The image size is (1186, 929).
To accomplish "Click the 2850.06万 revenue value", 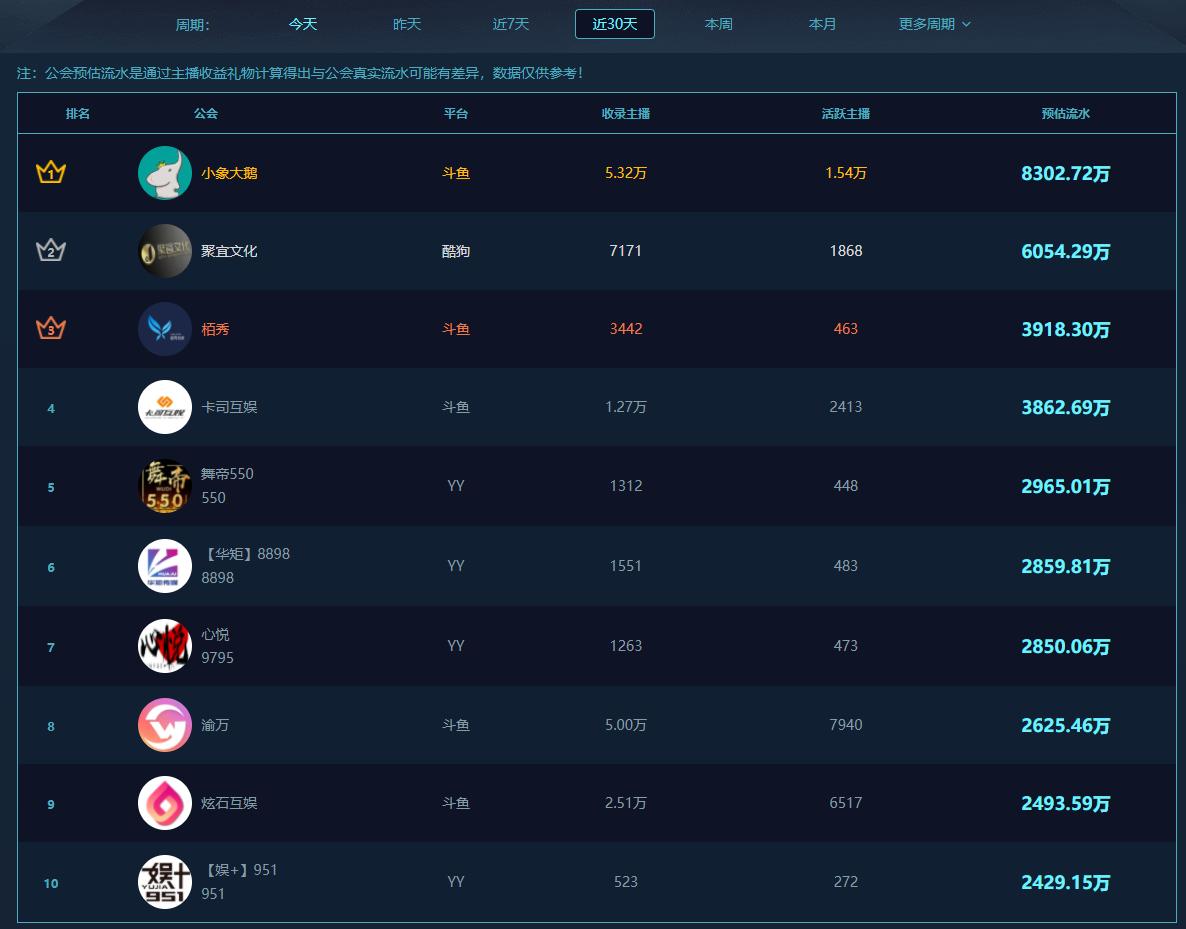I will 1066,647.
